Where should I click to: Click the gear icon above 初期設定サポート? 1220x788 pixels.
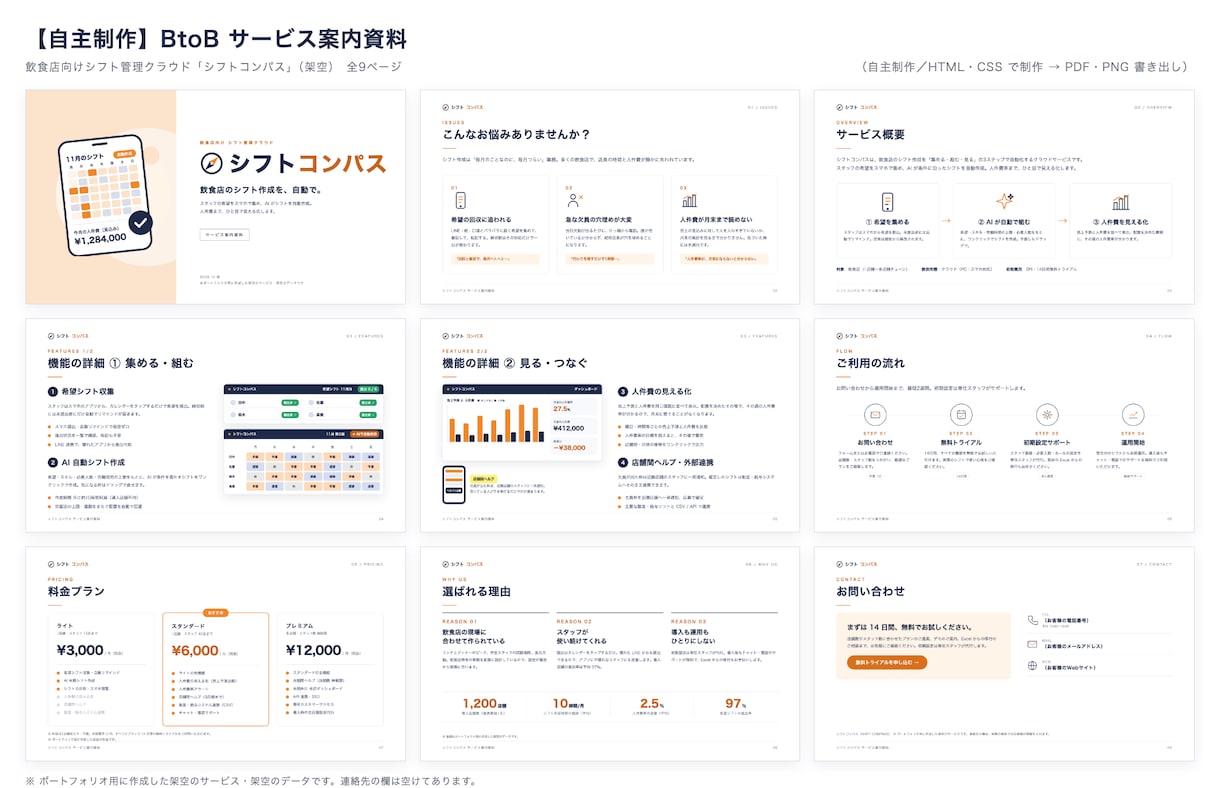coord(1047,415)
